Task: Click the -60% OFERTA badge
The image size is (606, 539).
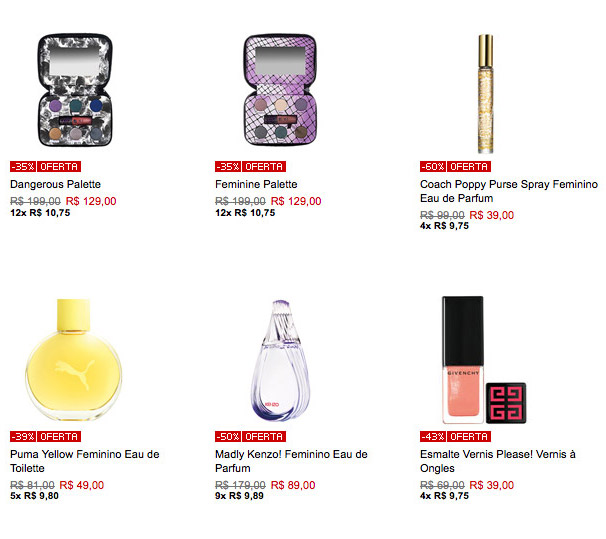Action: pyautogui.click(x=455, y=167)
